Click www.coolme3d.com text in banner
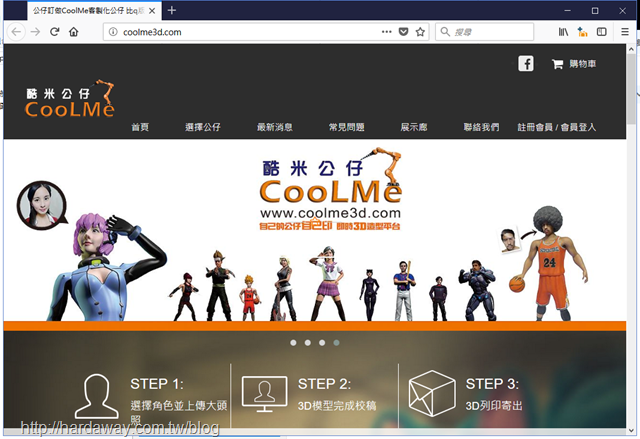 (330, 213)
